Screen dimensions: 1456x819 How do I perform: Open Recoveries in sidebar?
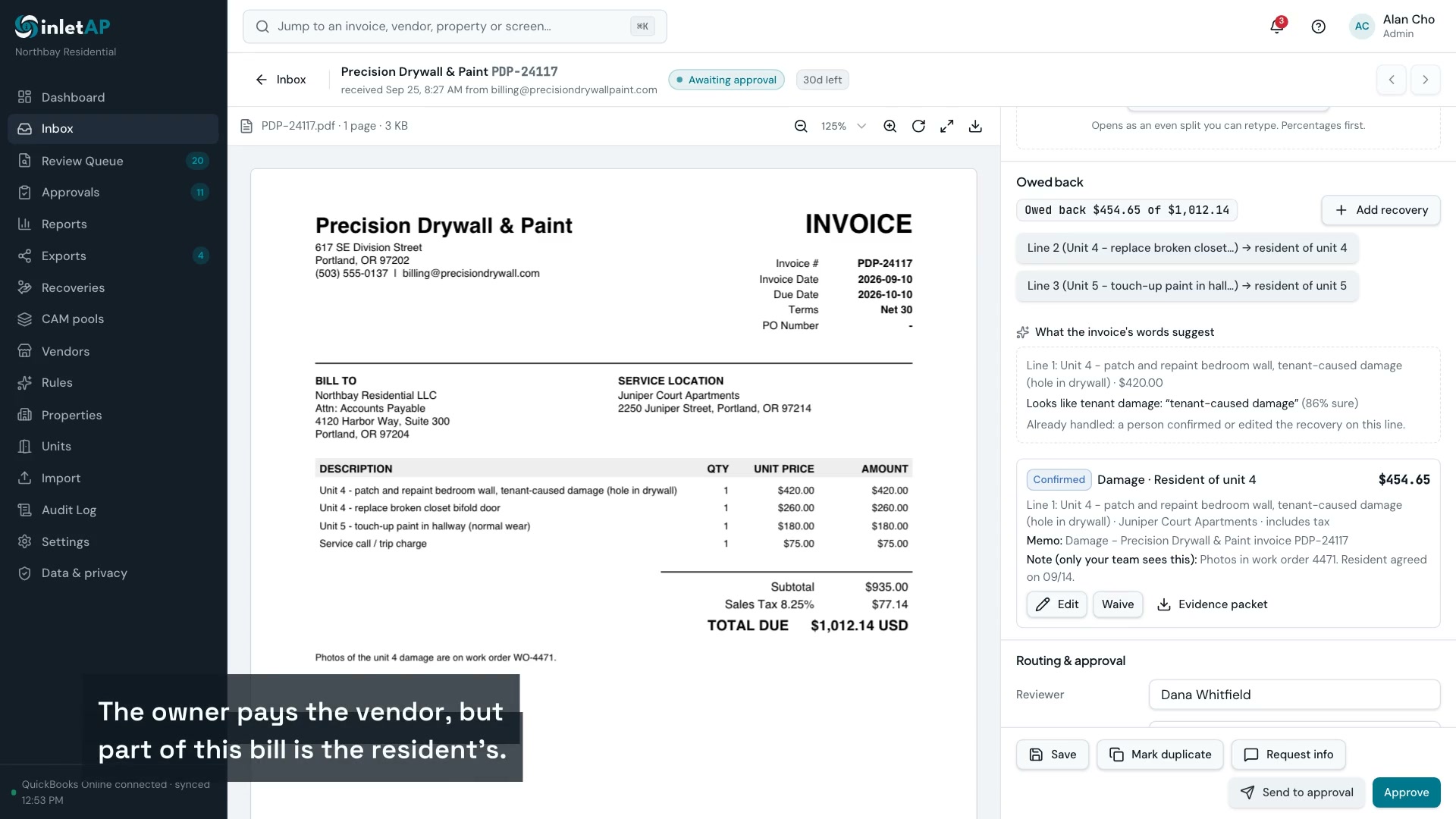[x=113, y=287]
